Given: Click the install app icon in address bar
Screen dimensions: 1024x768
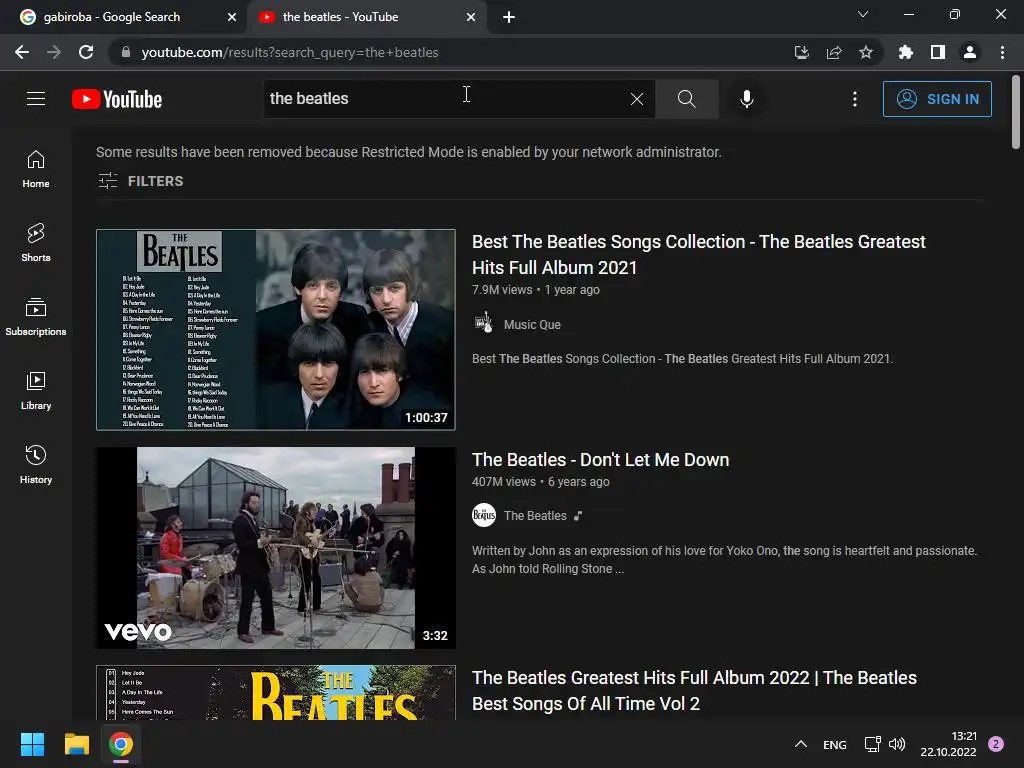Looking at the screenshot, I should (801, 52).
